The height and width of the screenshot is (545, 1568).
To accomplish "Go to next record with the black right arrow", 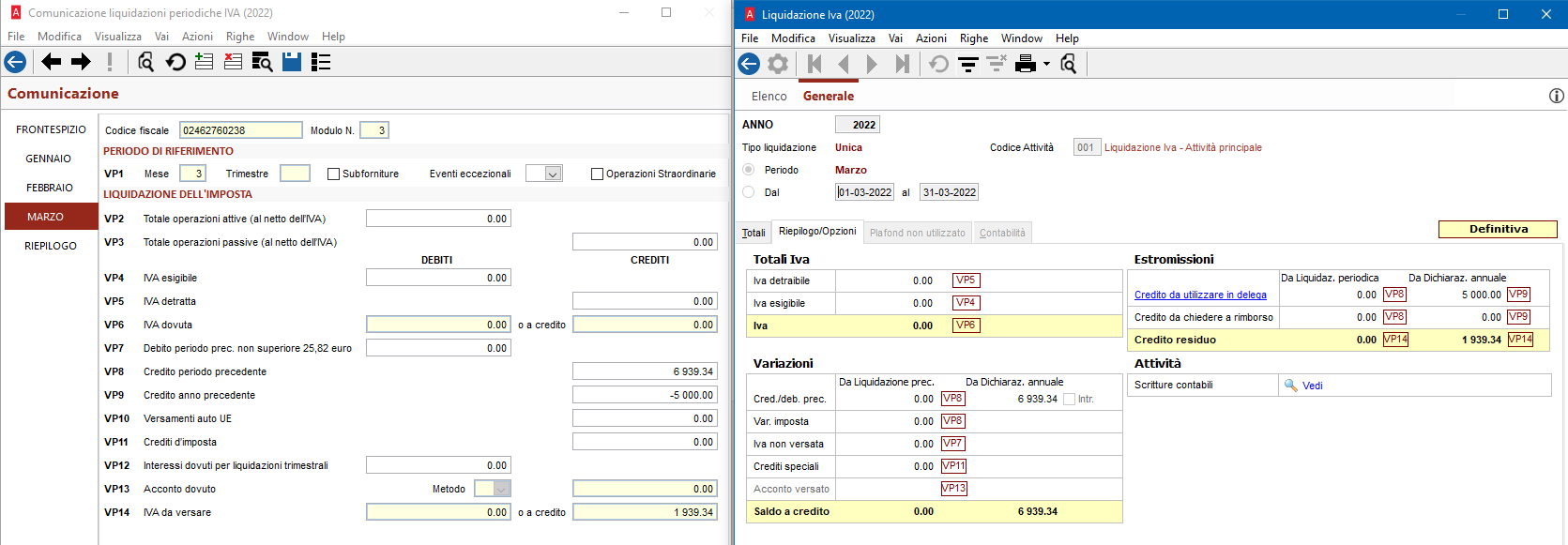I will (x=82, y=62).
